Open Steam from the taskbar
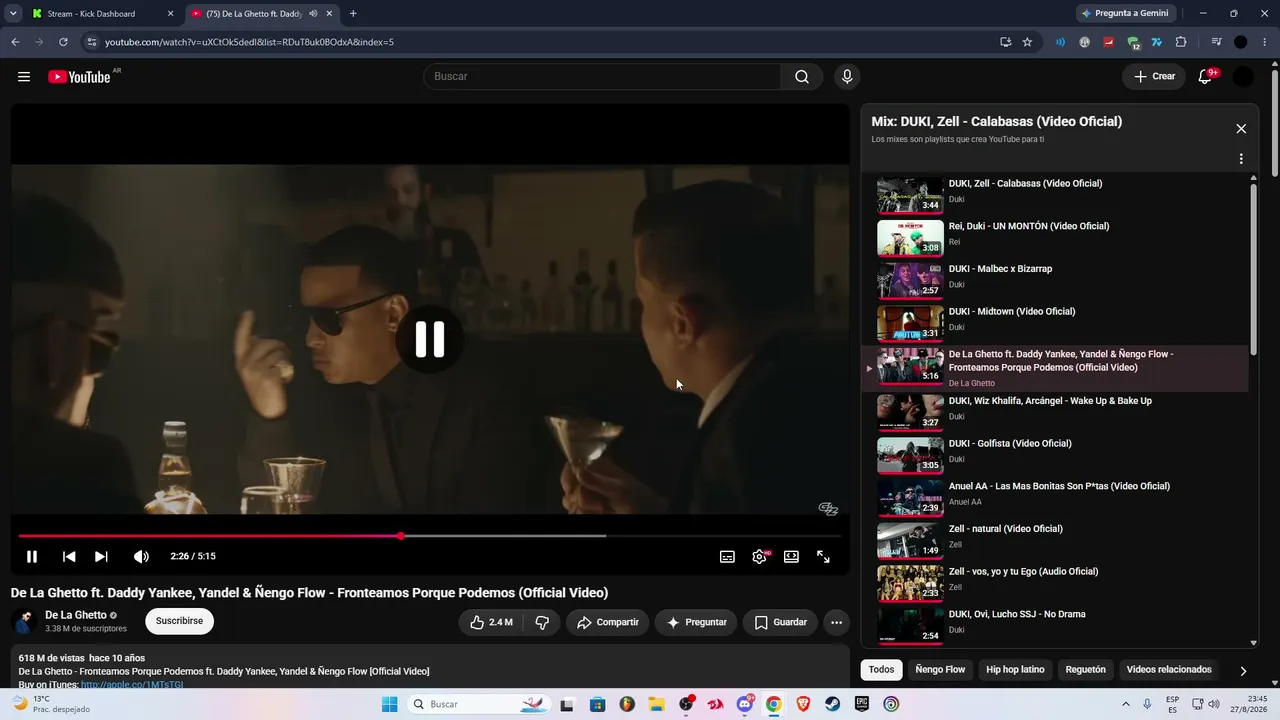This screenshot has height=720, width=1280. (832, 704)
